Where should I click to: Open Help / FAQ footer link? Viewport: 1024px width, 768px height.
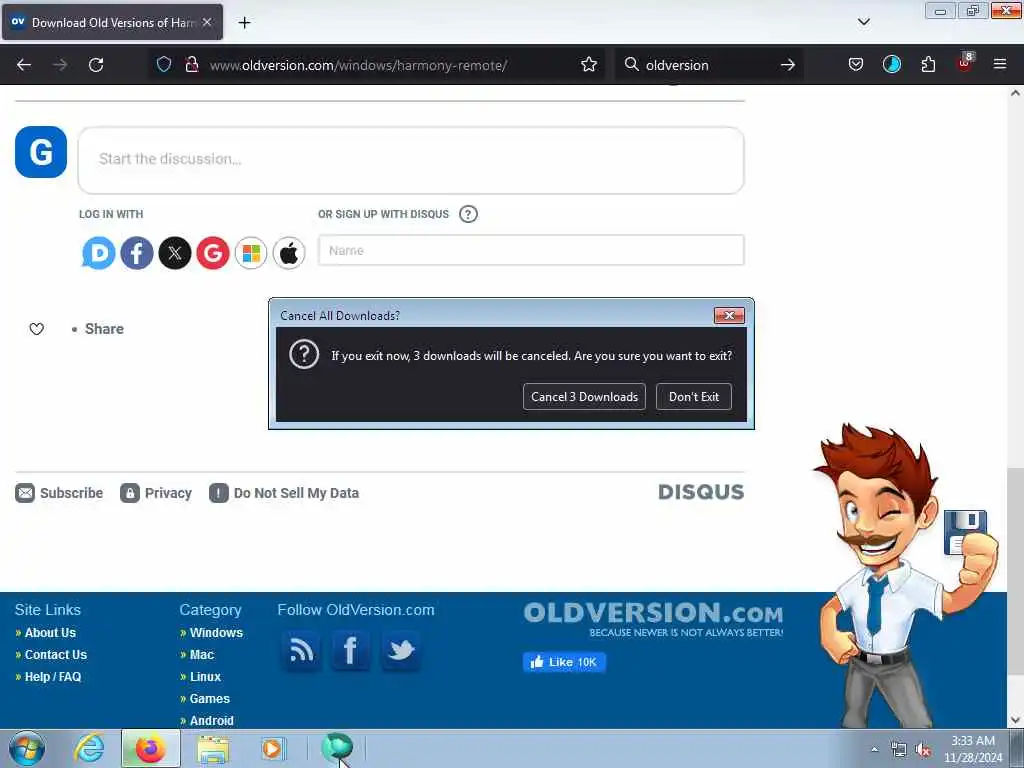[x=53, y=677]
